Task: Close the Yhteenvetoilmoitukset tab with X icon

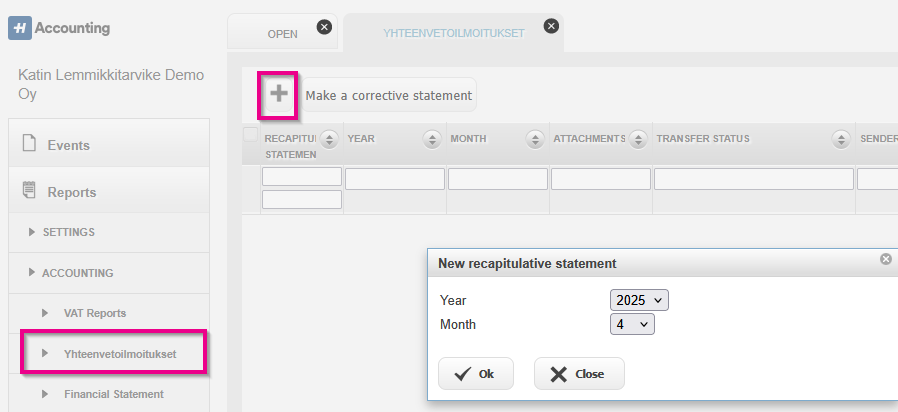Action: click(551, 26)
